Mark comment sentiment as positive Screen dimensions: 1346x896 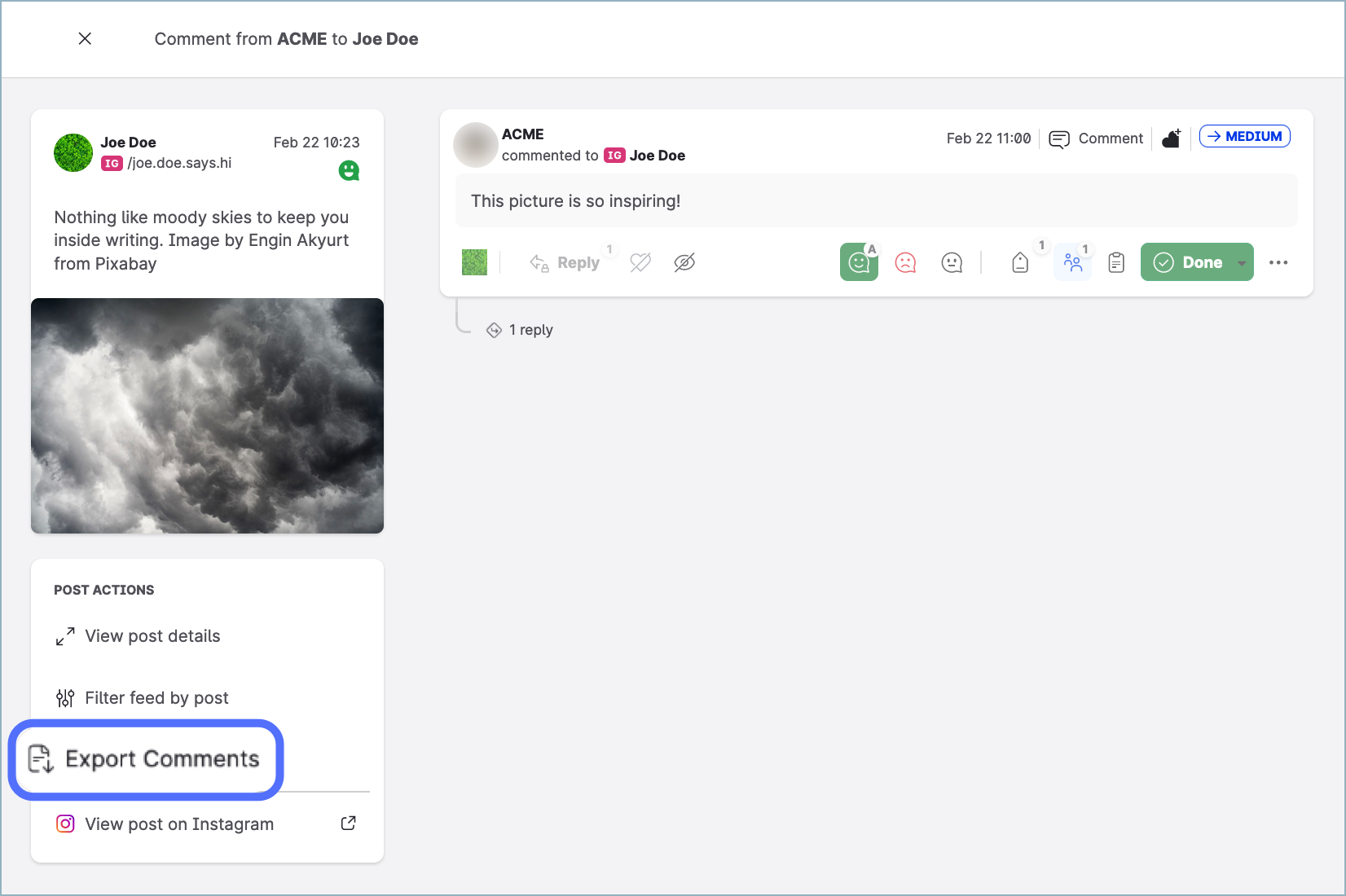click(859, 262)
